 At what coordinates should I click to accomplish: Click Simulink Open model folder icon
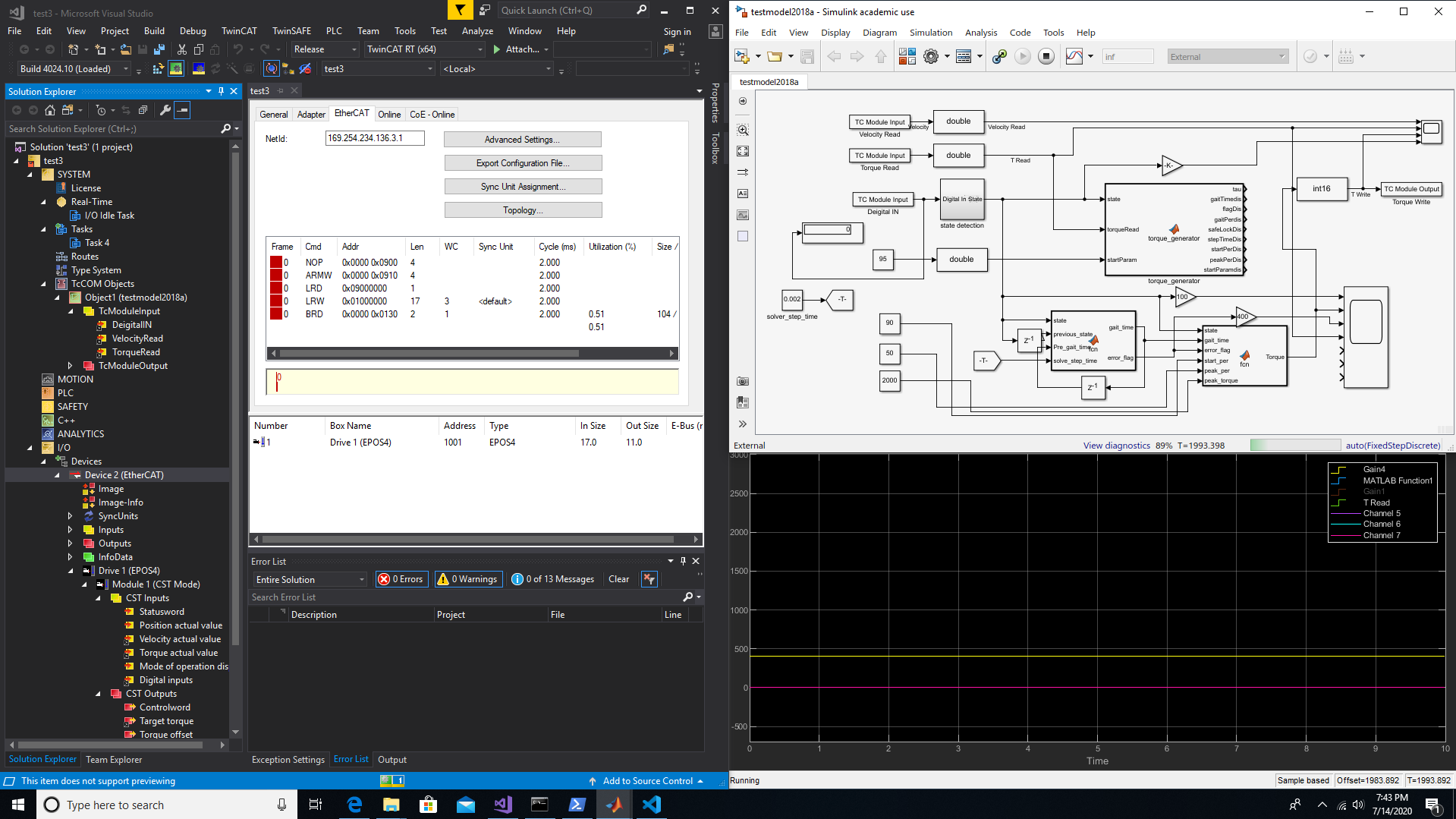774,56
